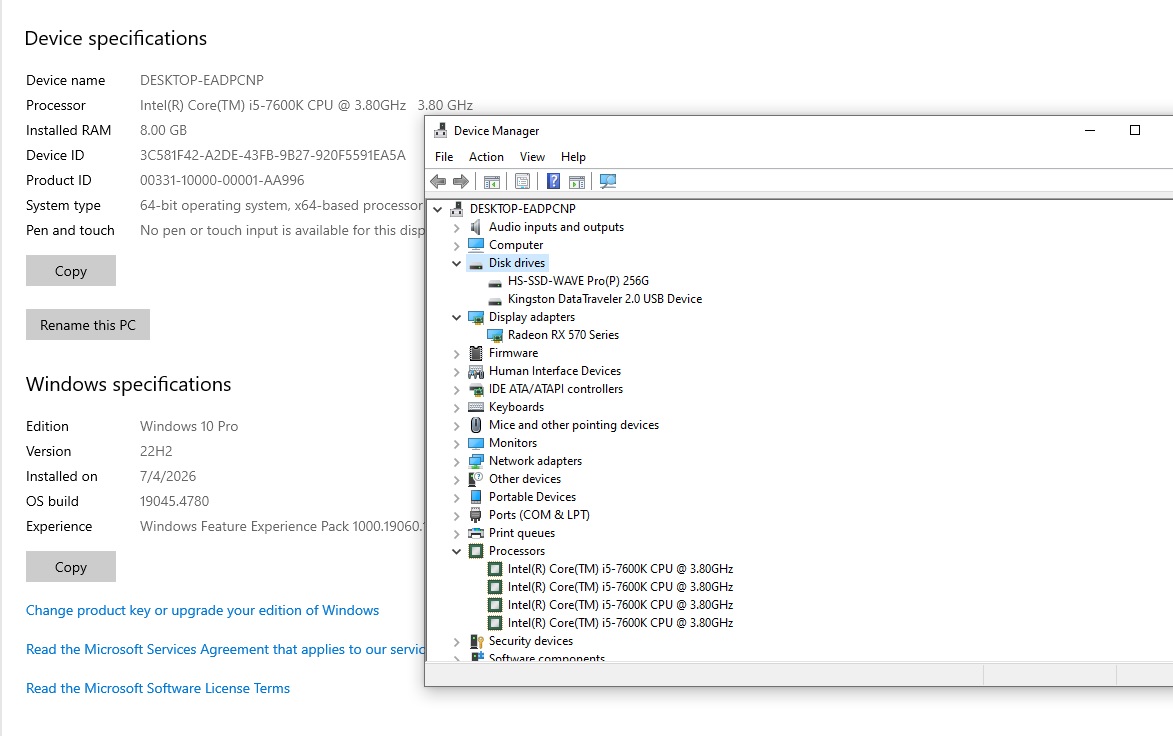Viewport: 1173px width, 736px height.
Task: Click the Portable Devices category icon
Action: coord(476,497)
